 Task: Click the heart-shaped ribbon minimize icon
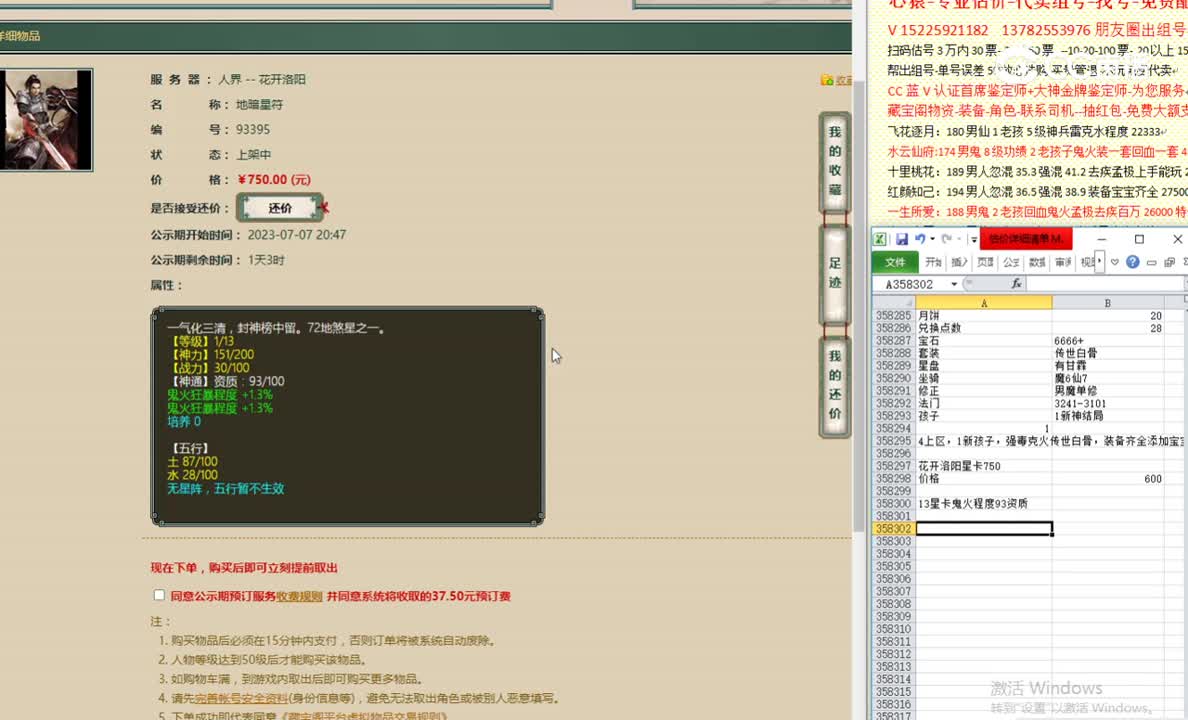click(x=1114, y=262)
